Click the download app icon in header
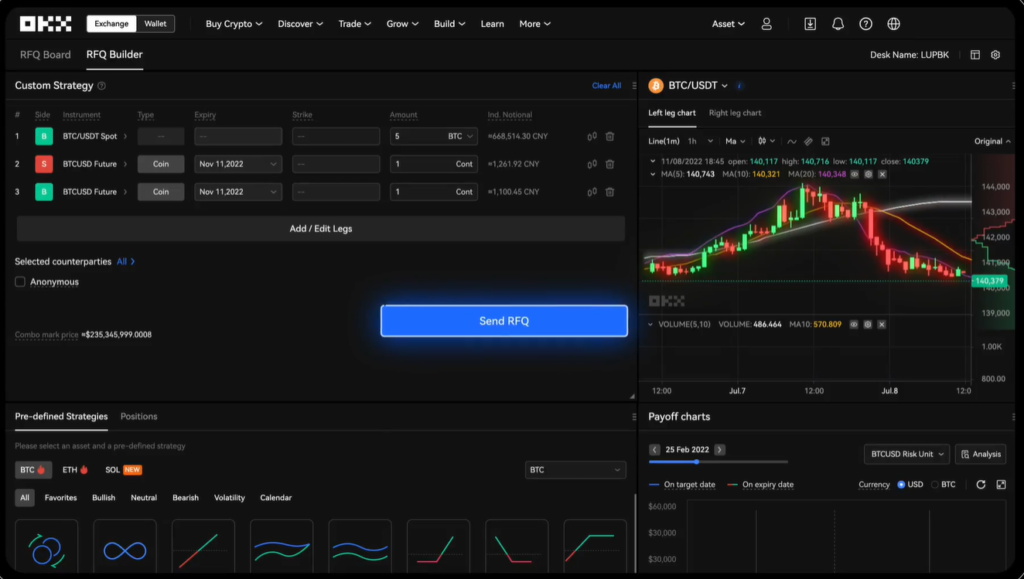 click(810, 24)
